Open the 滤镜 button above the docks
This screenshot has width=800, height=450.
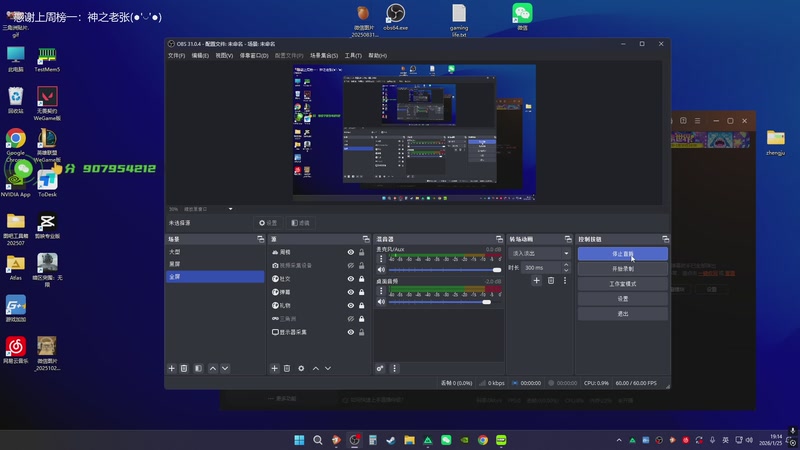(300, 223)
